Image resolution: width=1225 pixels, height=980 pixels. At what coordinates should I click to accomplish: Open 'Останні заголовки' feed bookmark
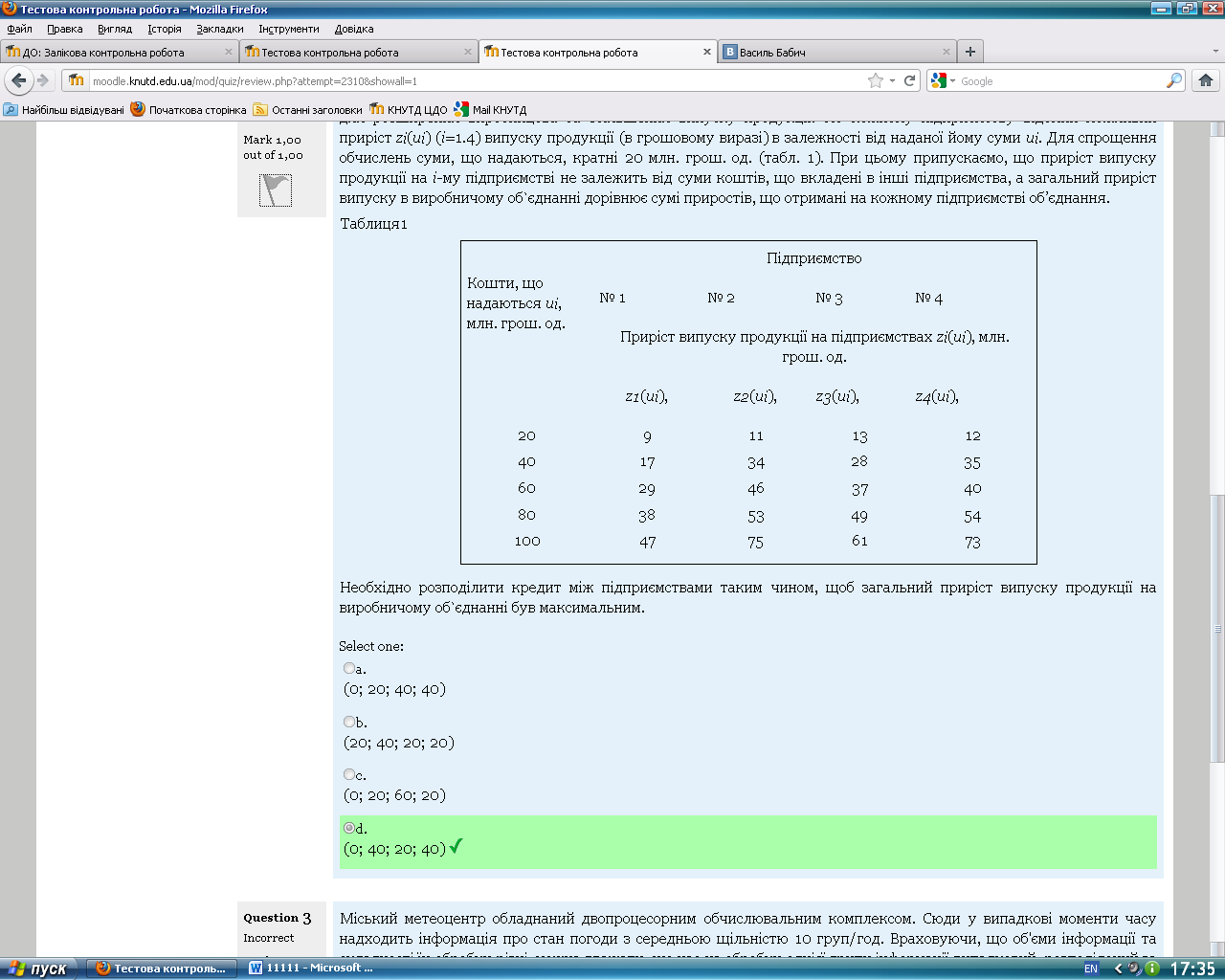coord(308,109)
